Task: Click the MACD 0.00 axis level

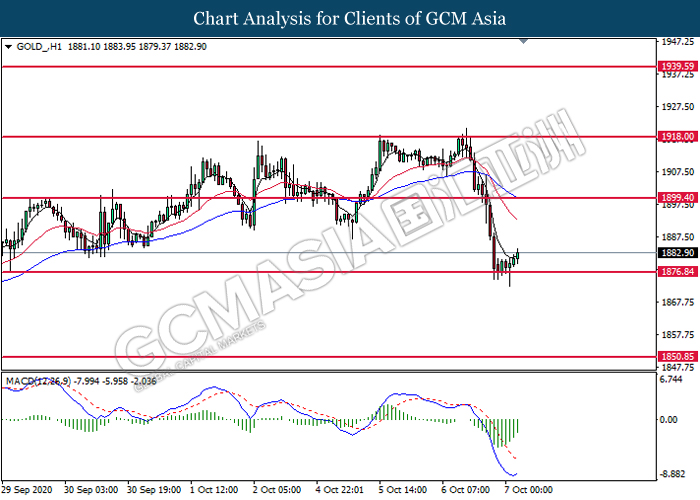Action: 669,420
